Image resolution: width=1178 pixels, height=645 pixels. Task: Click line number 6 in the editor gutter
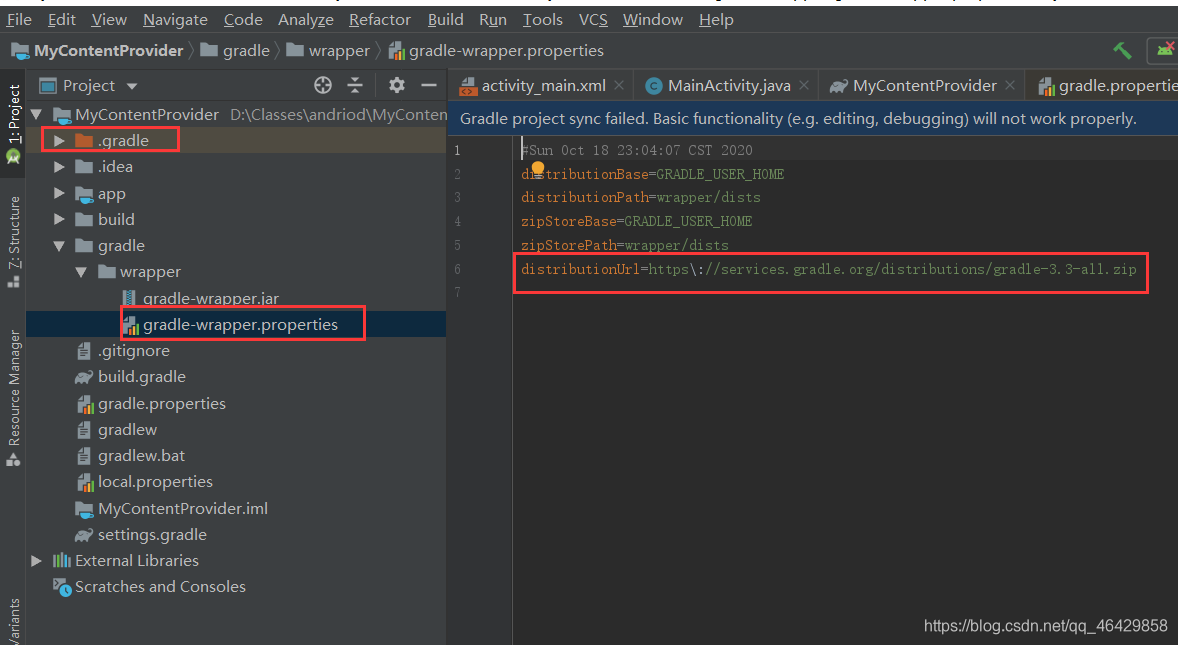coord(457,268)
